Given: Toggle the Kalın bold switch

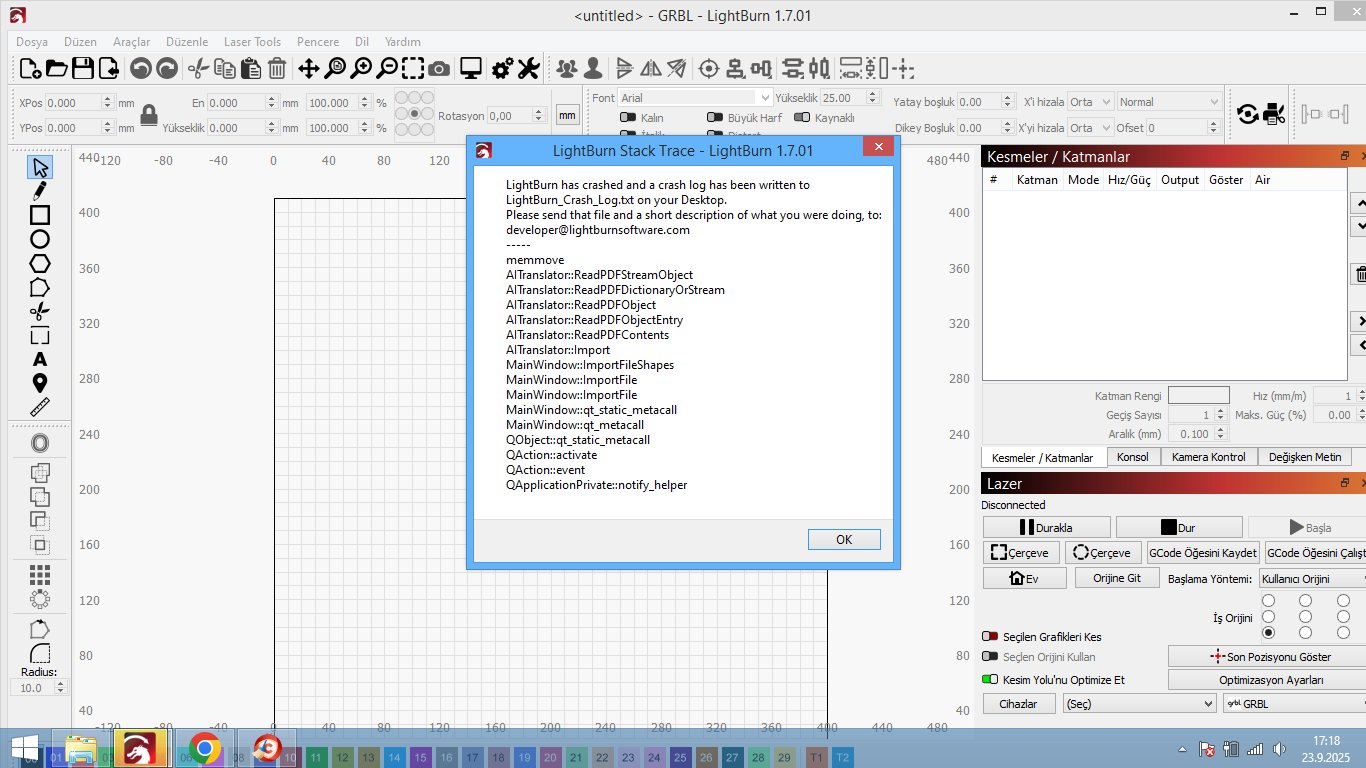Looking at the screenshot, I should pos(629,118).
